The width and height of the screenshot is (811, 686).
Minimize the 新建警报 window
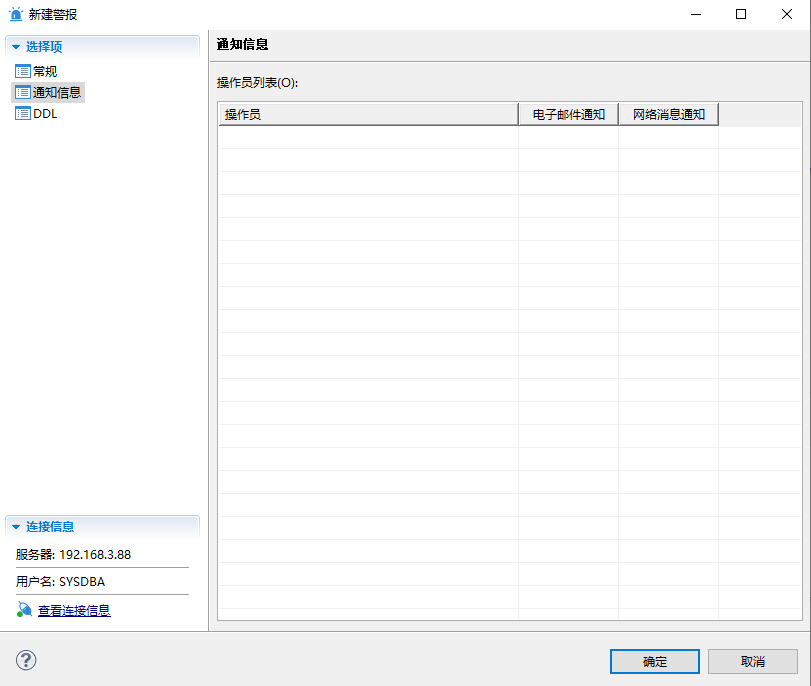click(696, 14)
